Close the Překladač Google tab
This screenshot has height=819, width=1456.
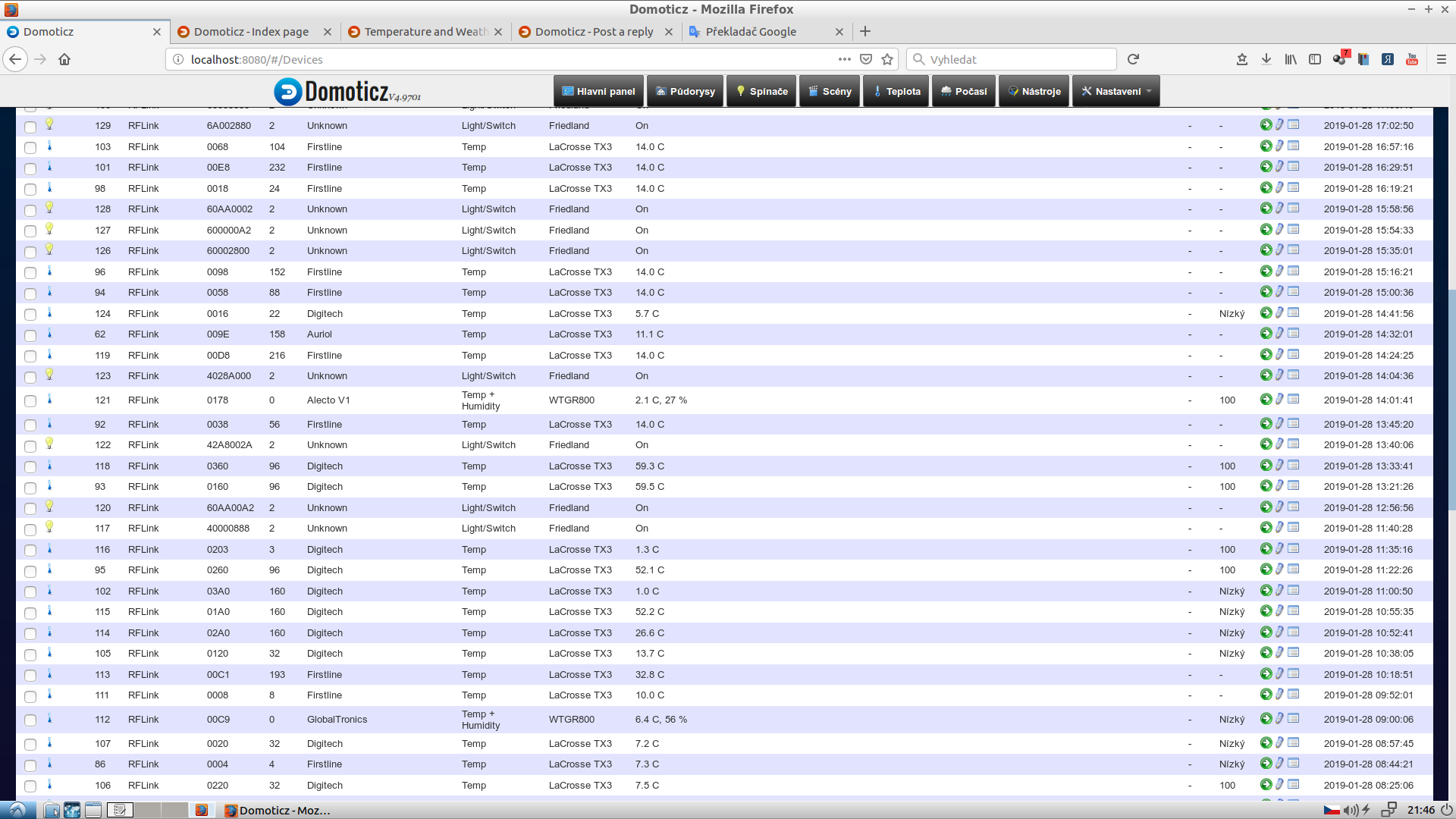click(839, 32)
